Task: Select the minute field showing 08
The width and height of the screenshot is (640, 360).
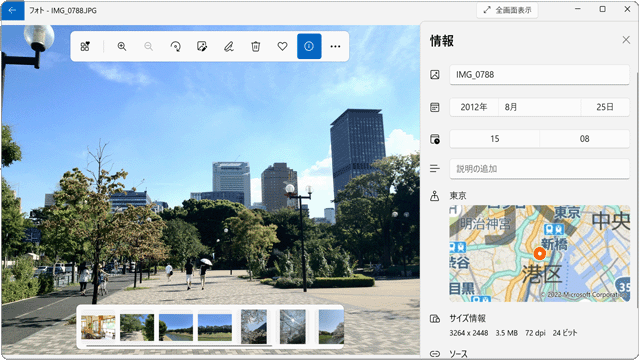Action: pos(584,139)
